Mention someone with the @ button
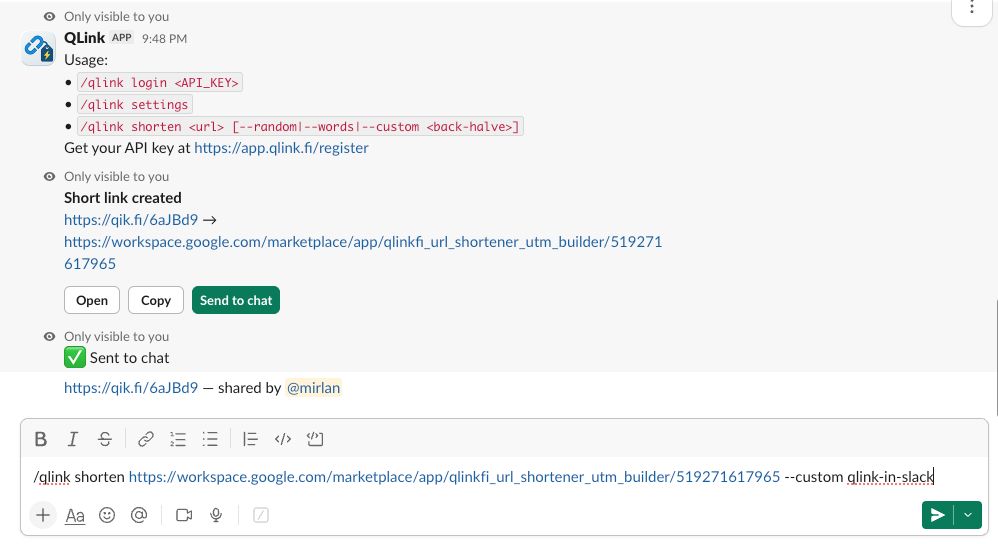The width and height of the screenshot is (998, 544). click(x=139, y=515)
